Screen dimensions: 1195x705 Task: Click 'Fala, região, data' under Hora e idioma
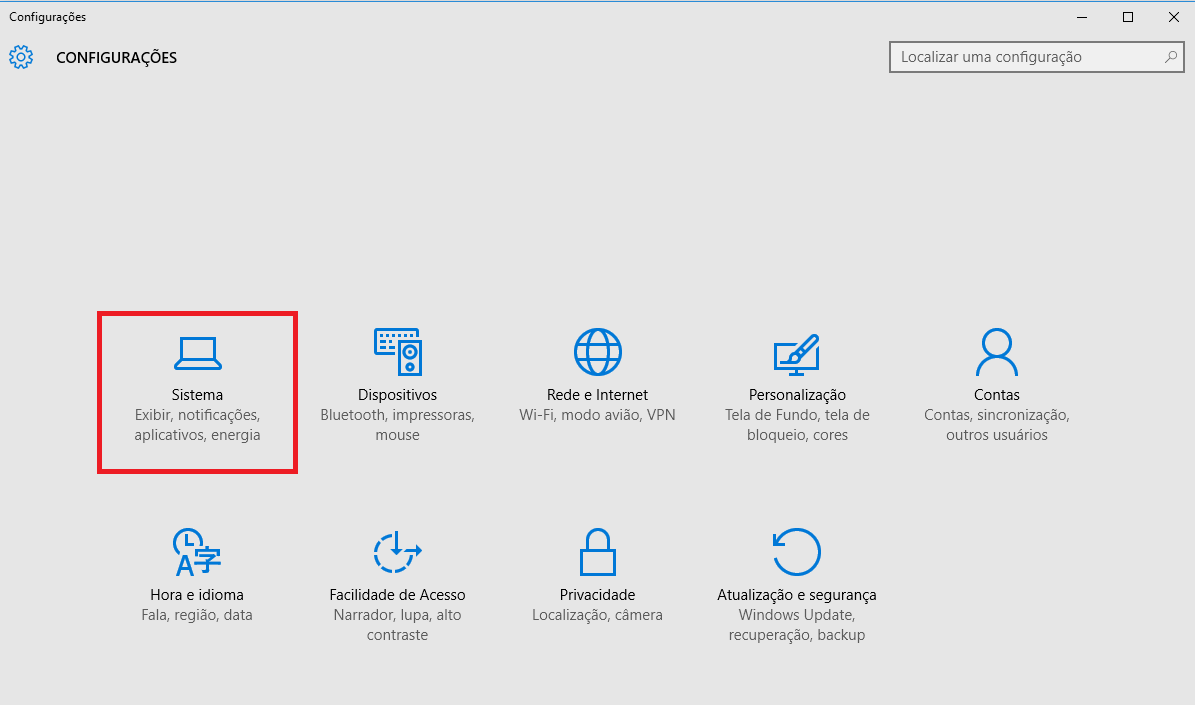[x=197, y=614]
